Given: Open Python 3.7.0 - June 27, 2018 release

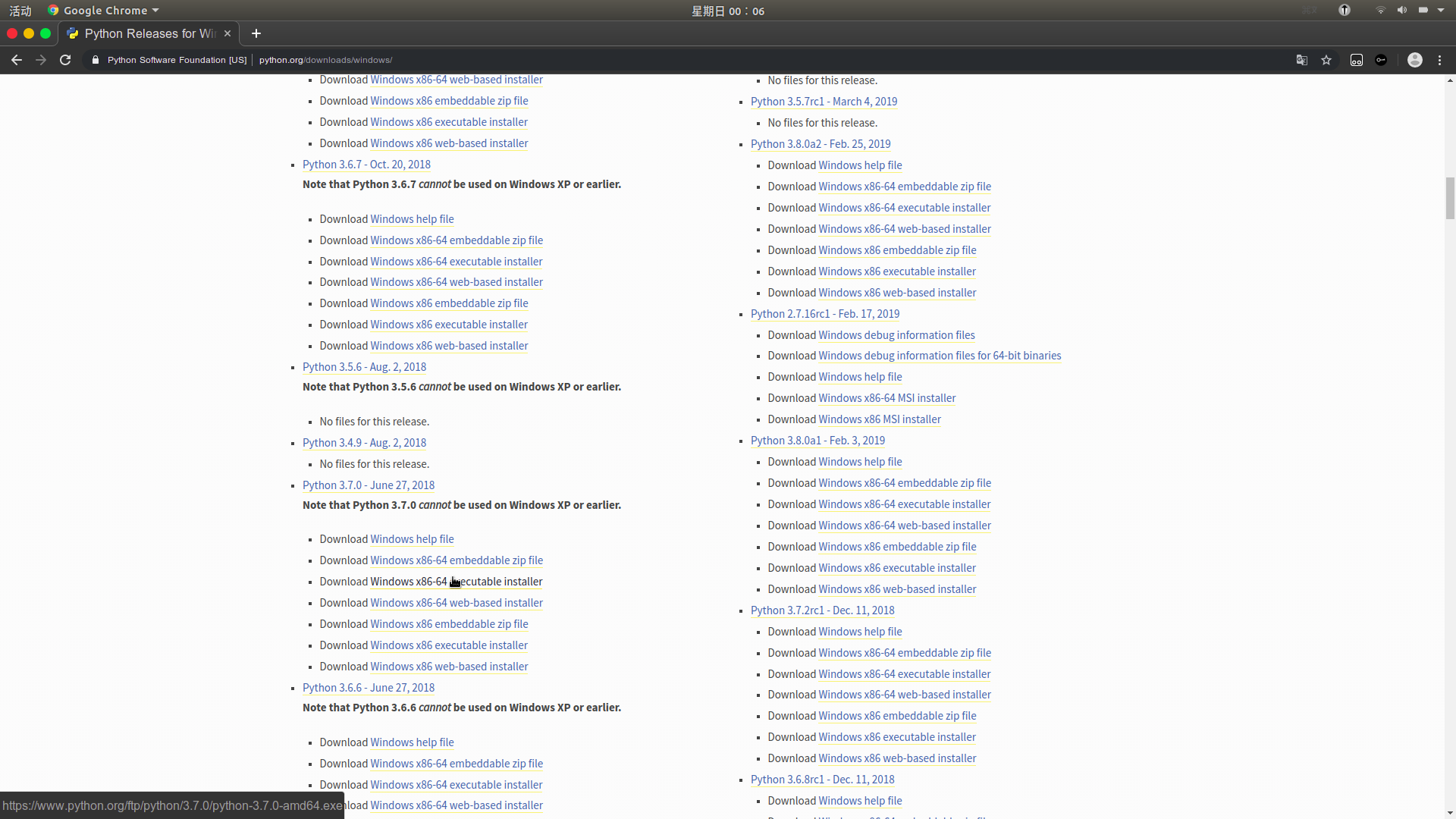Looking at the screenshot, I should [x=369, y=485].
